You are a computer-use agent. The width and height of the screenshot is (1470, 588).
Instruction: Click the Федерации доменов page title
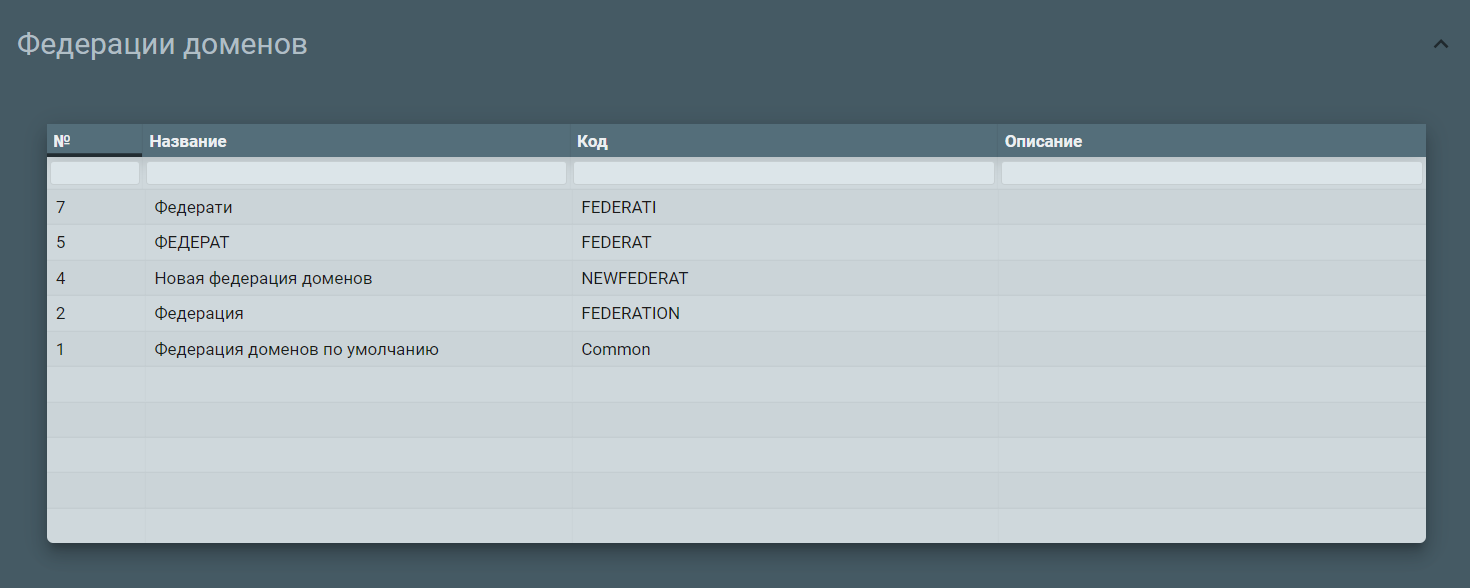point(164,43)
